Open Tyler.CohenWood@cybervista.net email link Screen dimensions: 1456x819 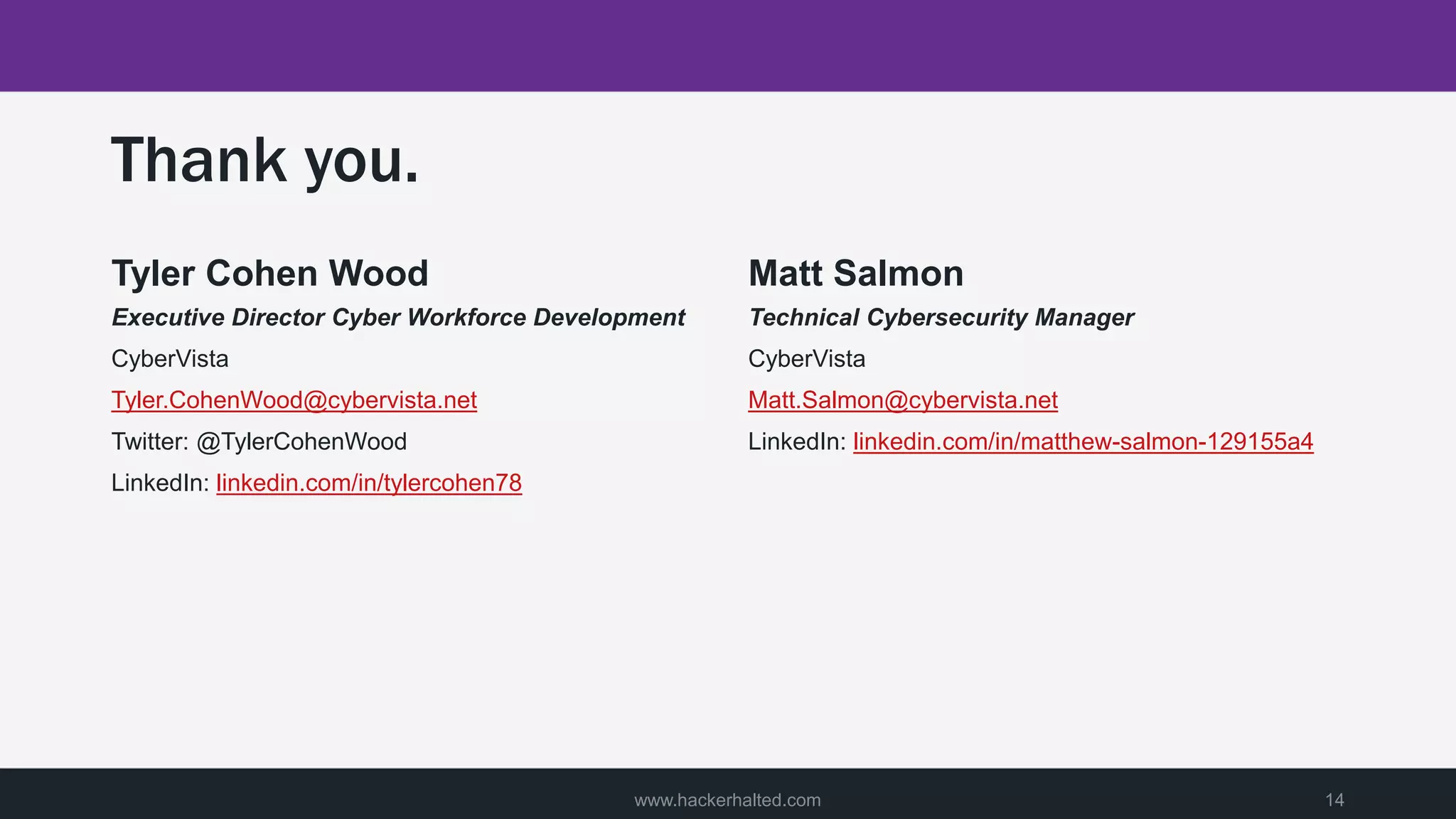pyautogui.click(x=294, y=400)
